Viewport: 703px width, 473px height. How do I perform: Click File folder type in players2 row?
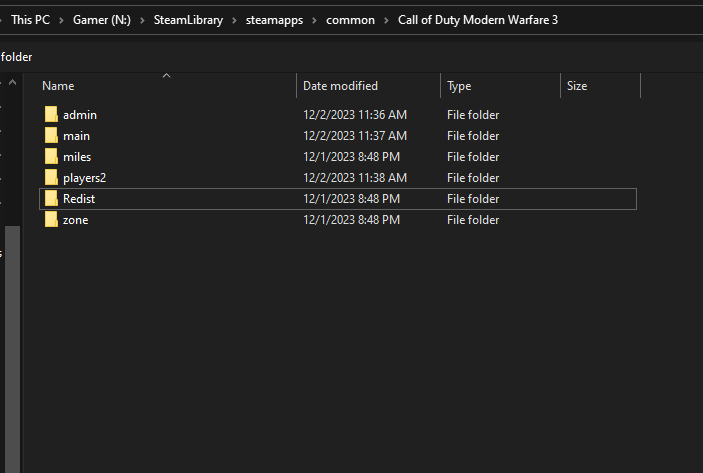click(x=473, y=178)
